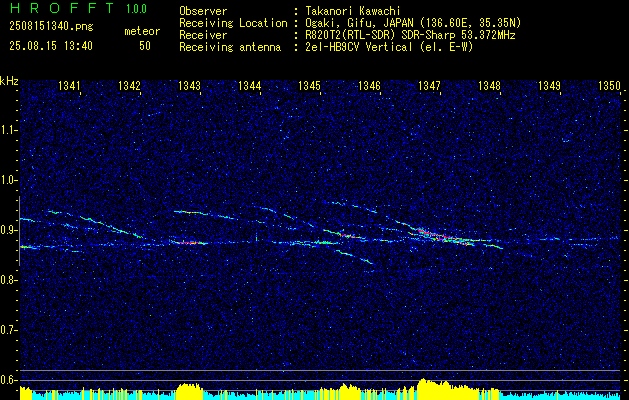
Task: Click time marker 1347
Action: (429, 85)
